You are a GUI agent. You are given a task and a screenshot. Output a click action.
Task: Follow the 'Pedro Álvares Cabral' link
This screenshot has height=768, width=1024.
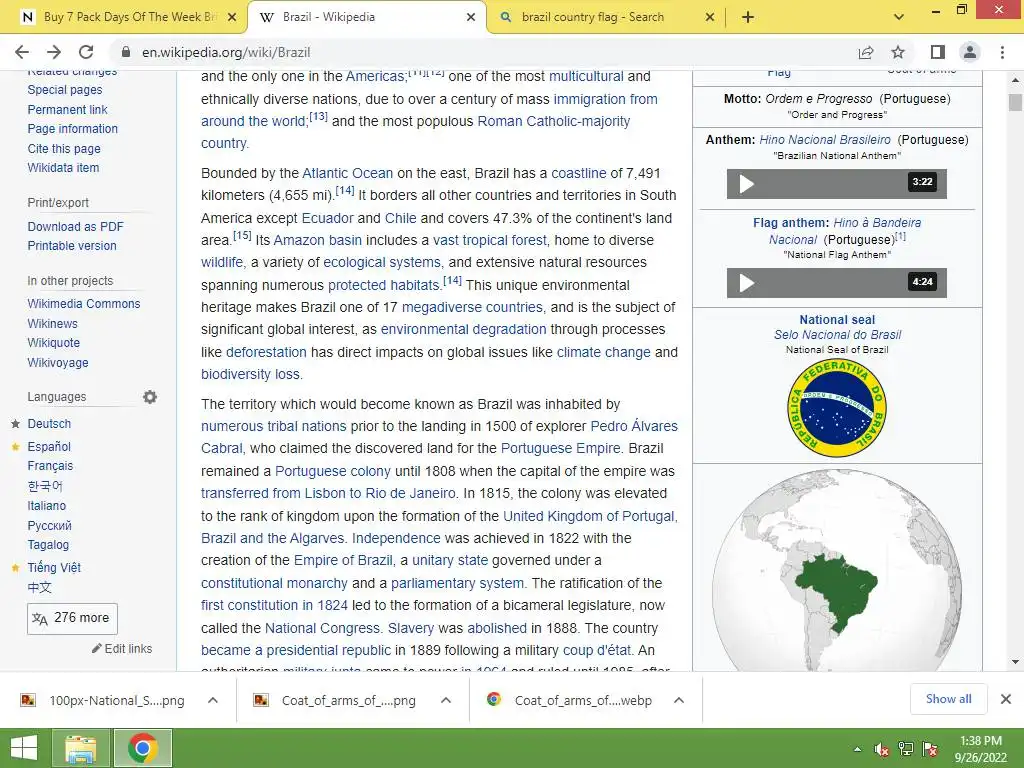pyautogui.click(x=634, y=426)
